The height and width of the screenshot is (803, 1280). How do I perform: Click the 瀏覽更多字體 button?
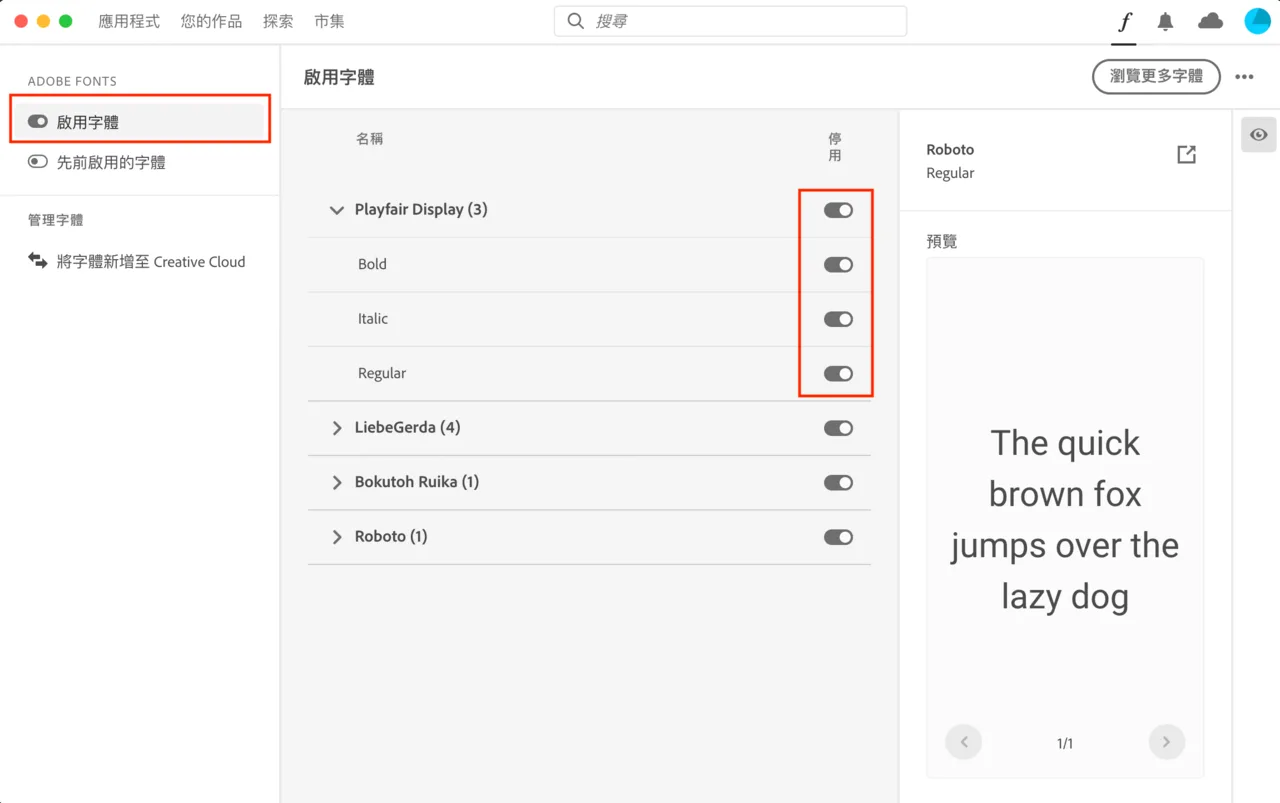pyautogui.click(x=1156, y=76)
